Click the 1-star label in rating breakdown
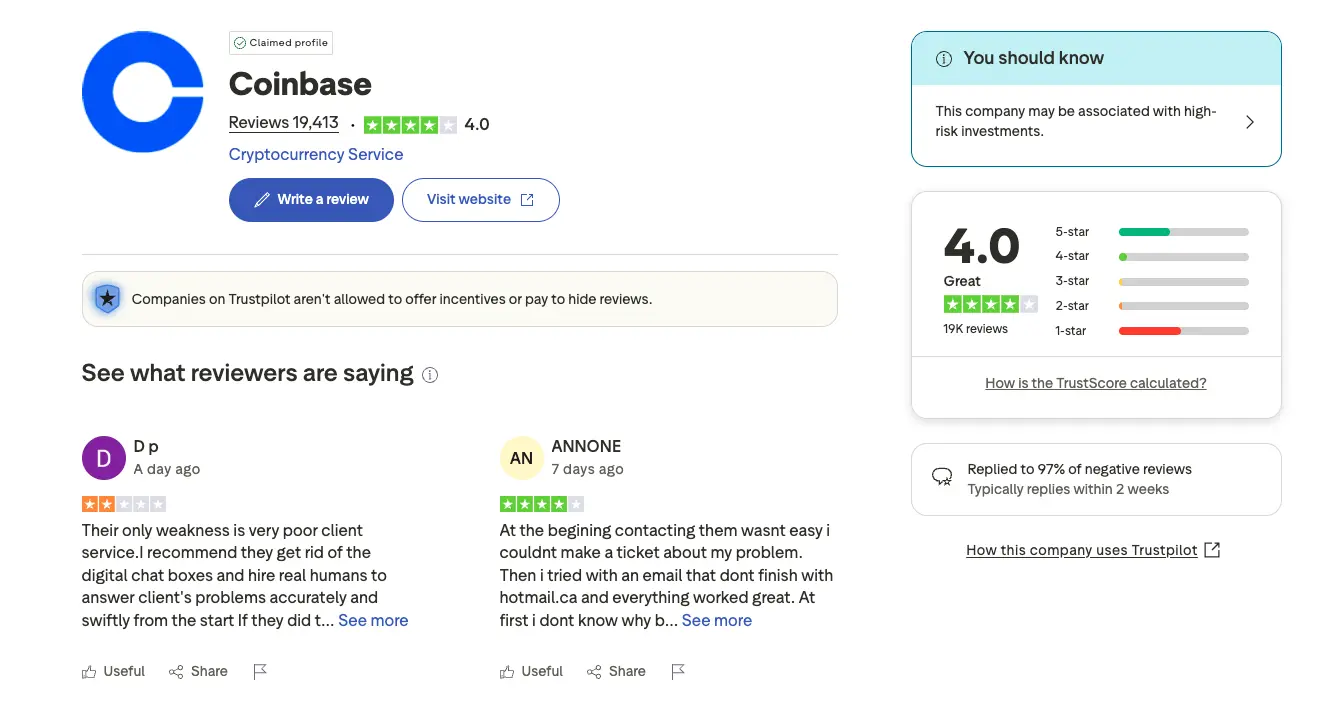 (1071, 331)
